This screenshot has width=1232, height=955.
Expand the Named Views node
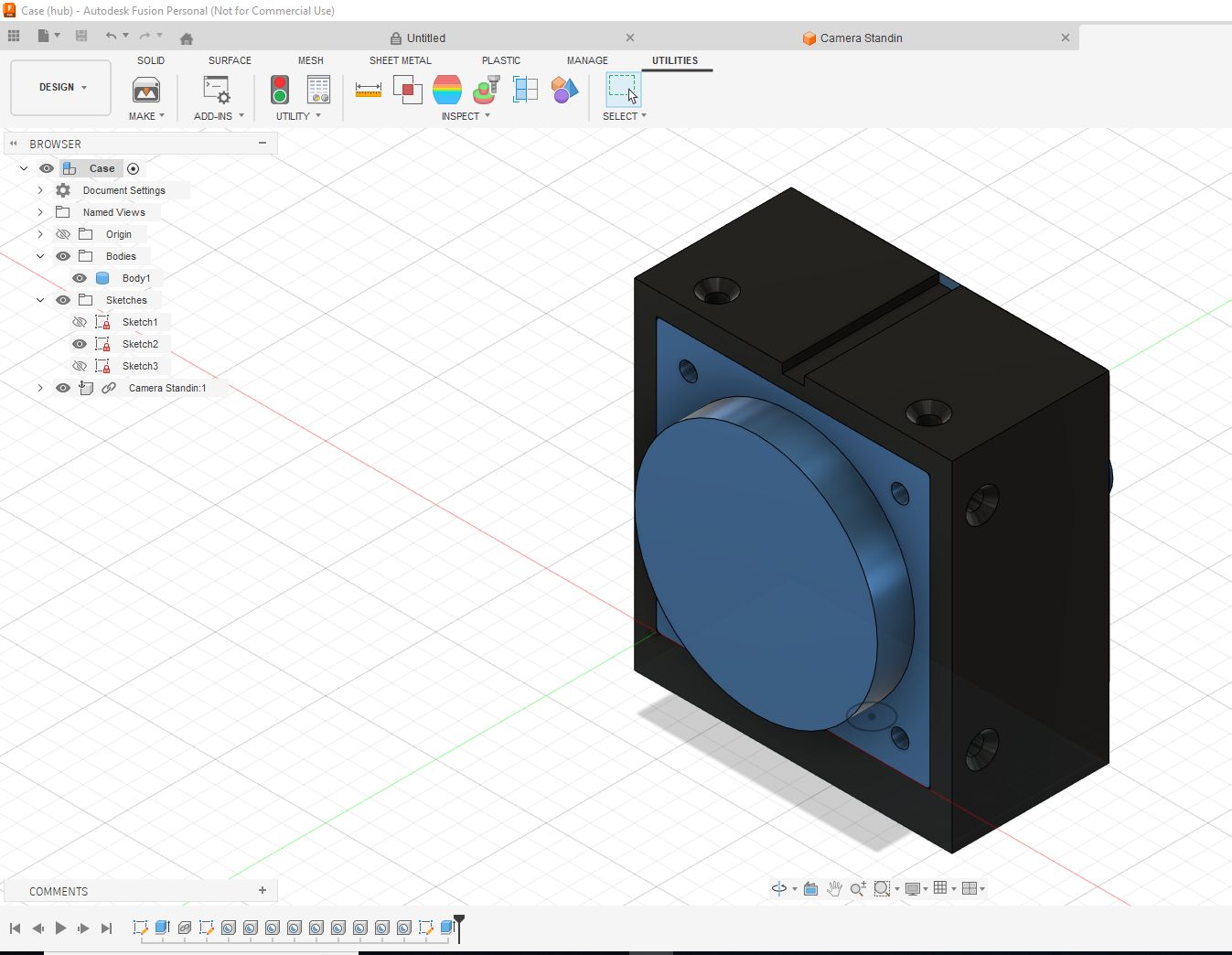pos(40,212)
